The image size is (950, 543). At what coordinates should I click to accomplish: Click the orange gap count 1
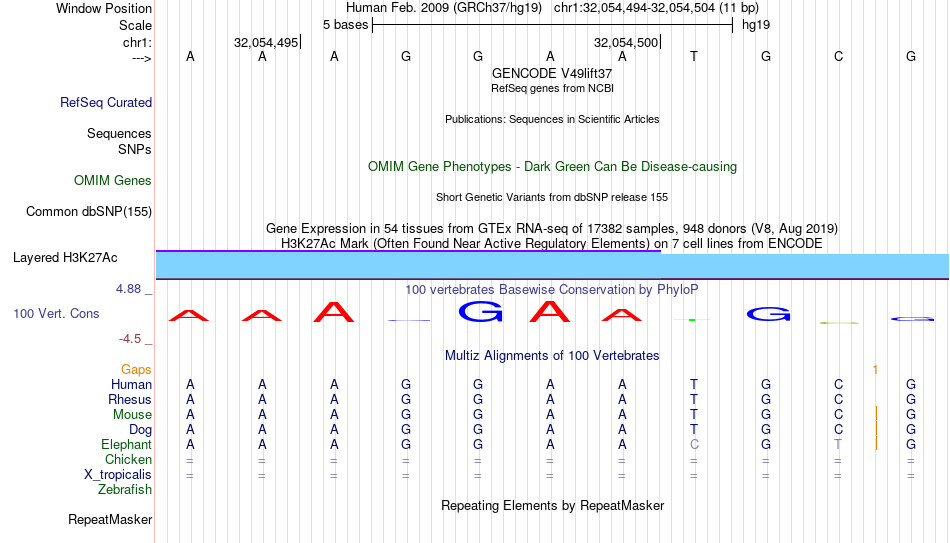(875, 370)
